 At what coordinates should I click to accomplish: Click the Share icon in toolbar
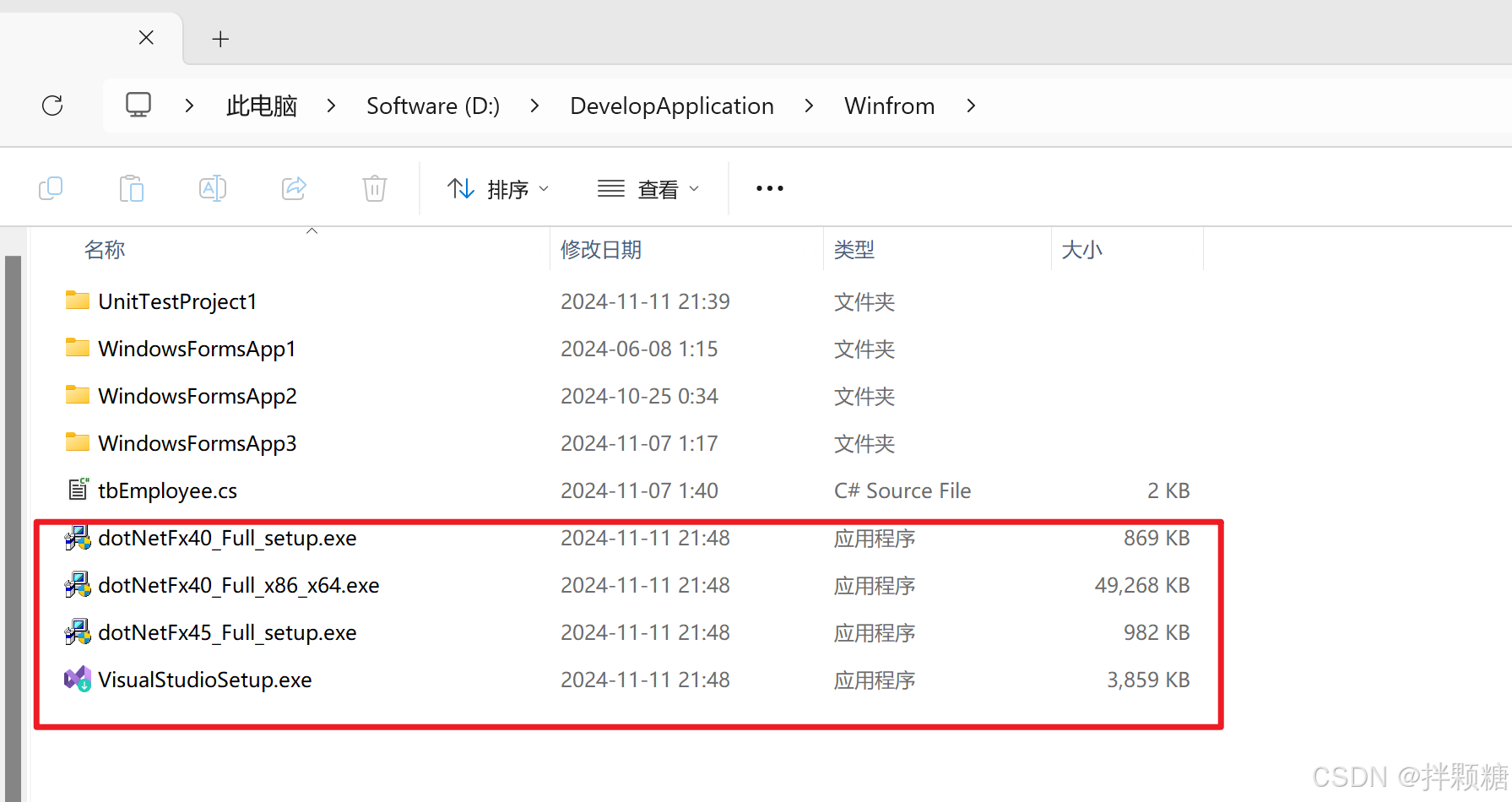coord(294,188)
